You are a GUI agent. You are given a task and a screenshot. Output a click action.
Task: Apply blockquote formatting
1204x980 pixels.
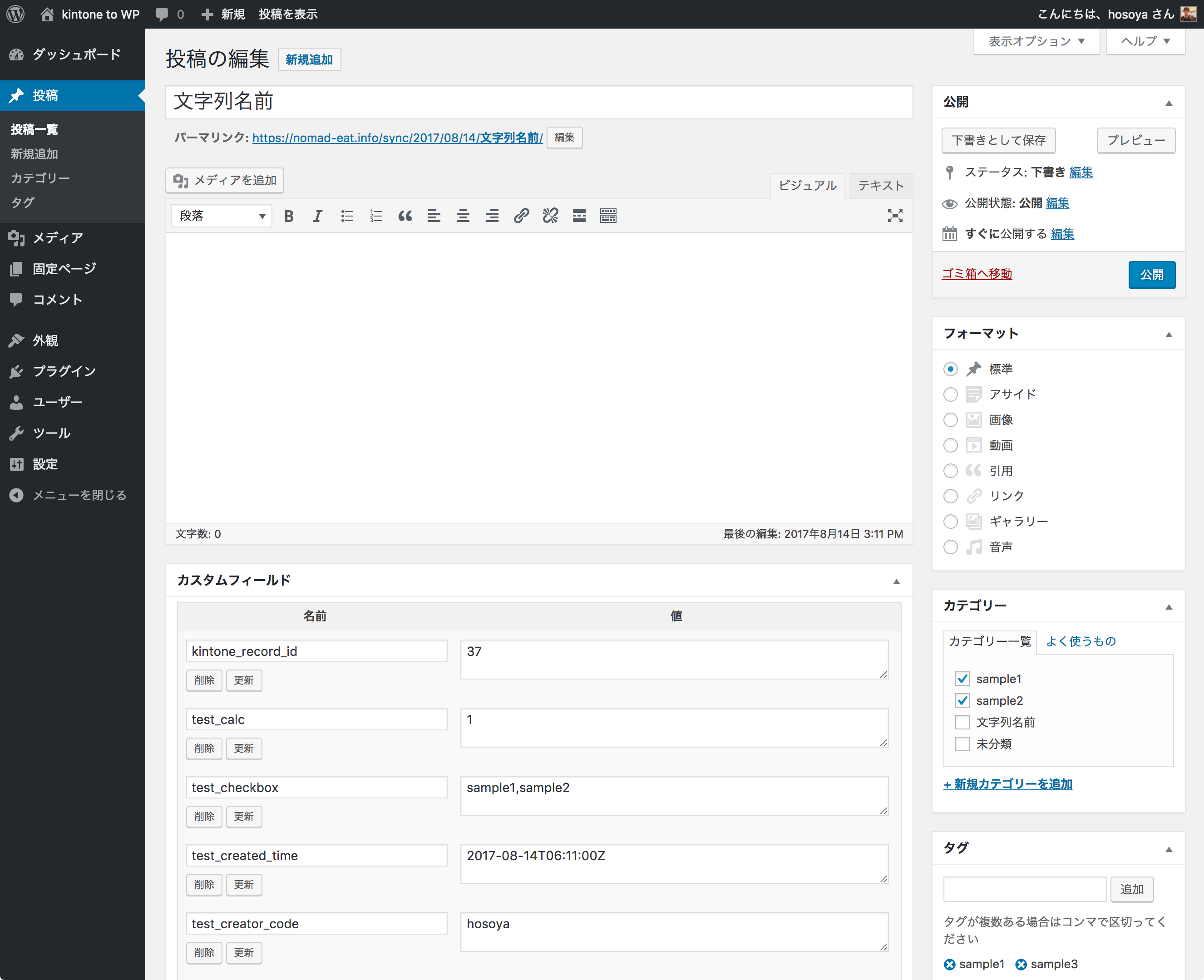click(405, 216)
